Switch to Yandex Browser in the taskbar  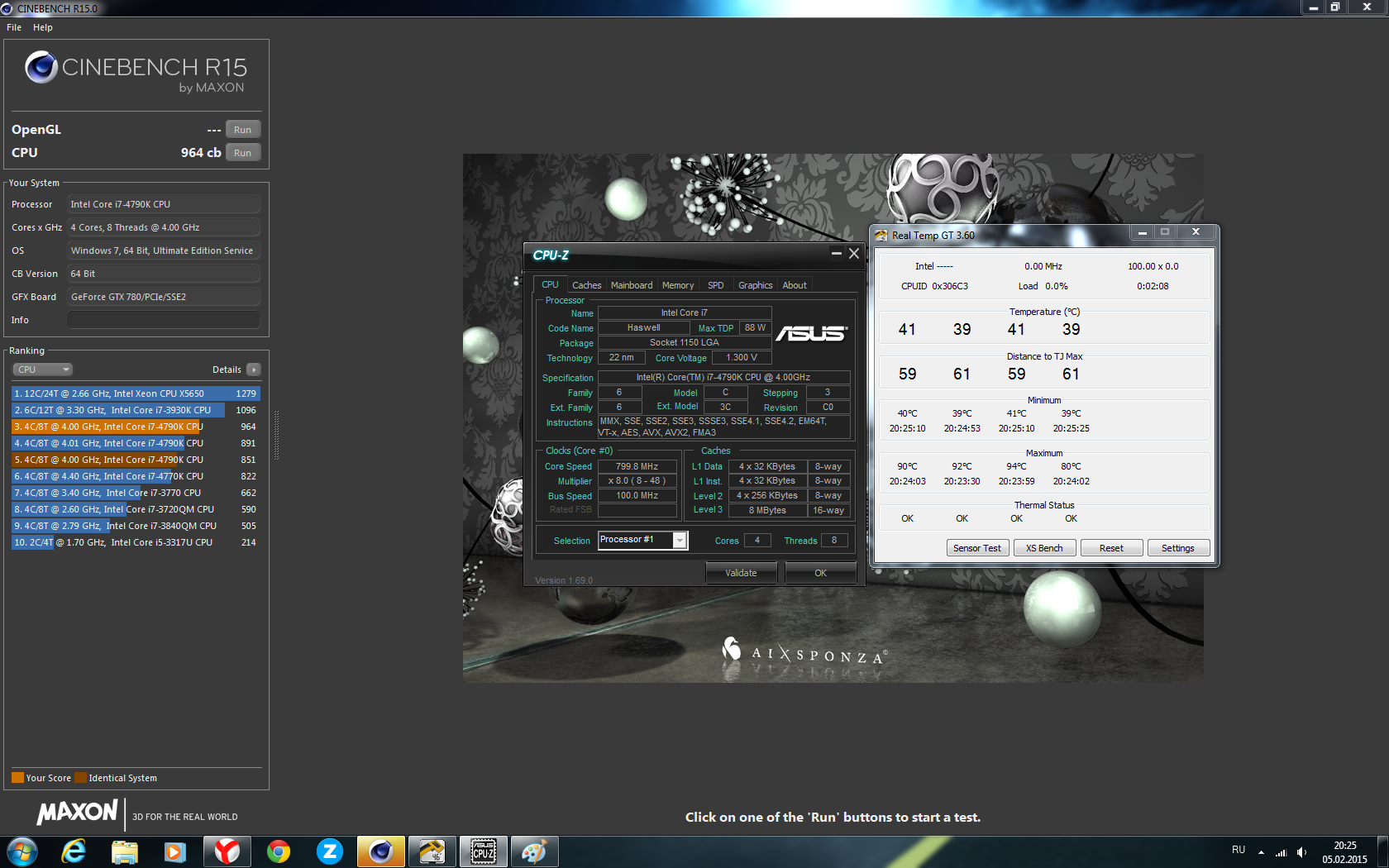point(227,851)
